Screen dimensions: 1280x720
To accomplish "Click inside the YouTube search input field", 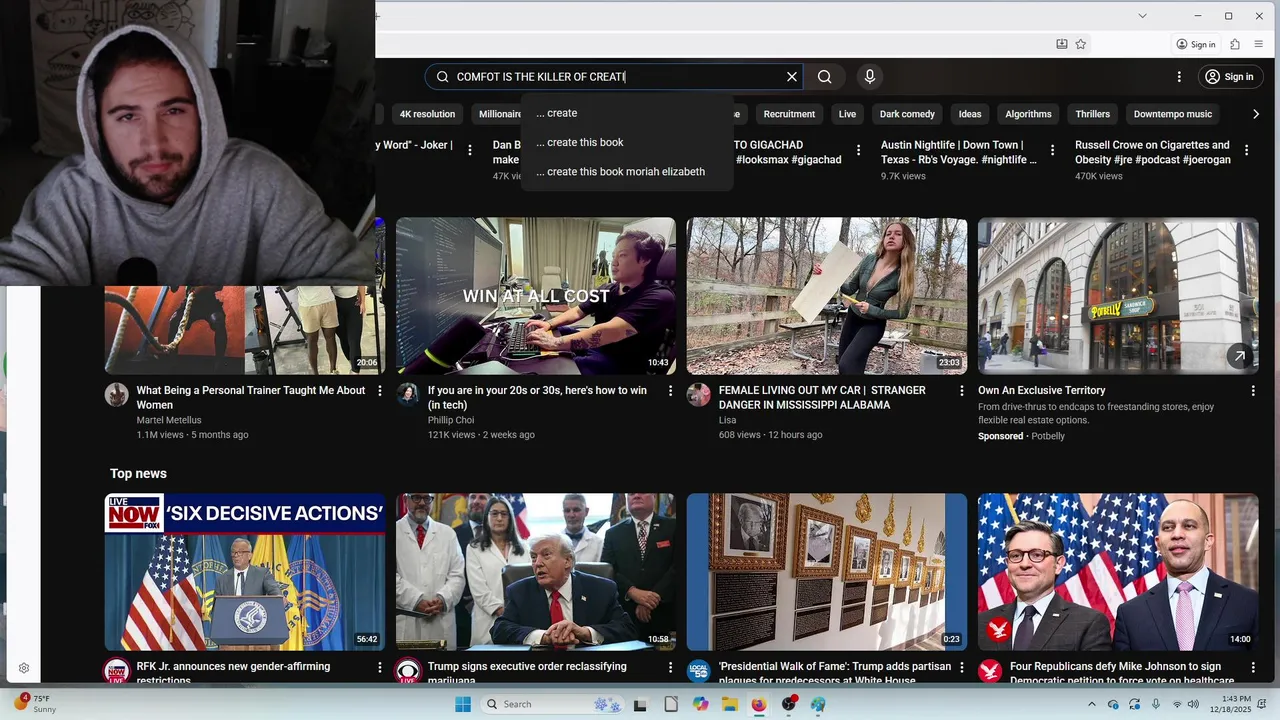I will point(615,77).
